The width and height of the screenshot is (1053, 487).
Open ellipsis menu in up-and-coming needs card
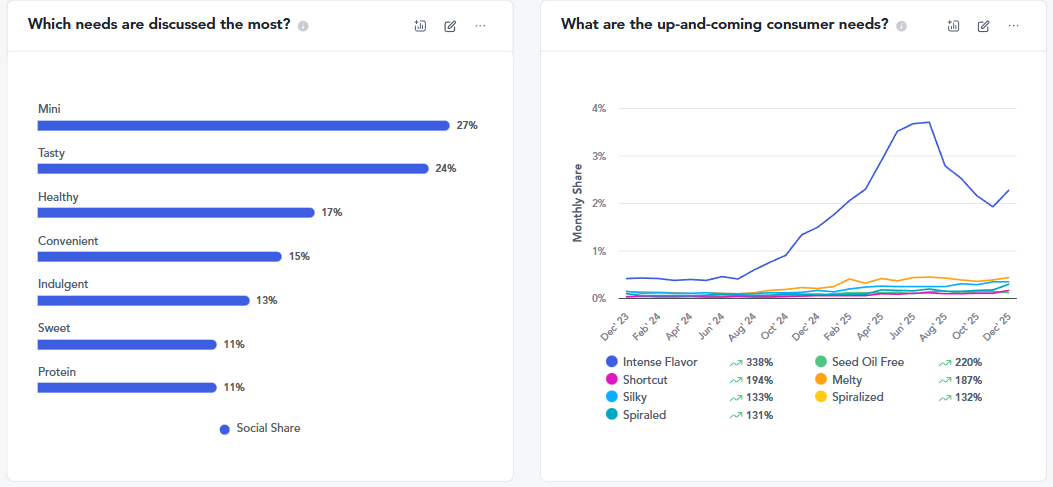pyautogui.click(x=1014, y=26)
